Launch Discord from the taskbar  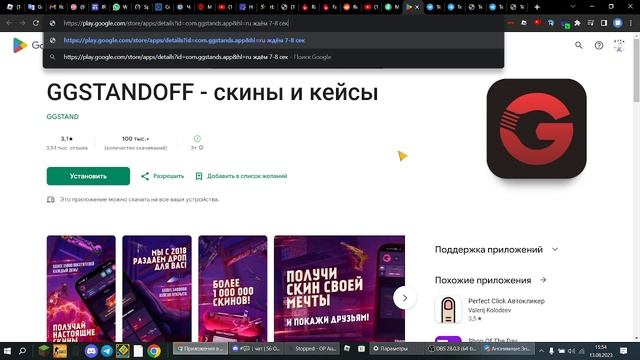[91, 351]
